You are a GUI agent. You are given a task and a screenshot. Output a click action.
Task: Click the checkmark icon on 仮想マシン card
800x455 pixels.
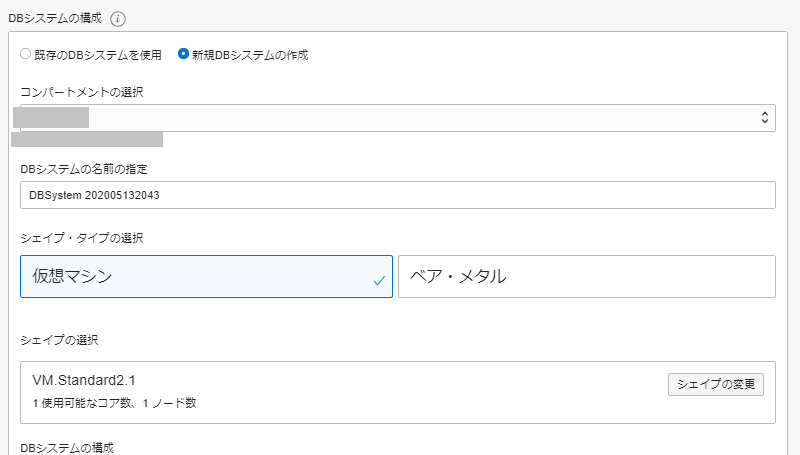[x=379, y=281]
